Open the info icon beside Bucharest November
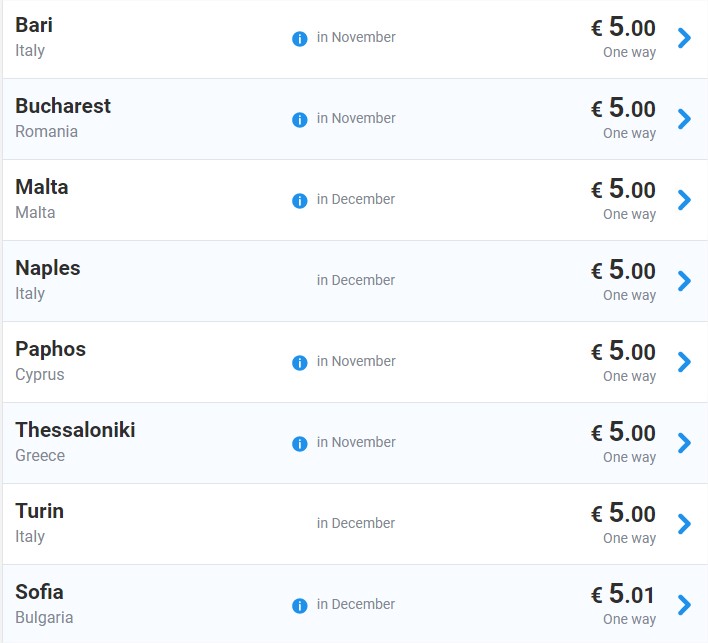This screenshot has height=643, width=708. [x=300, y=120]
